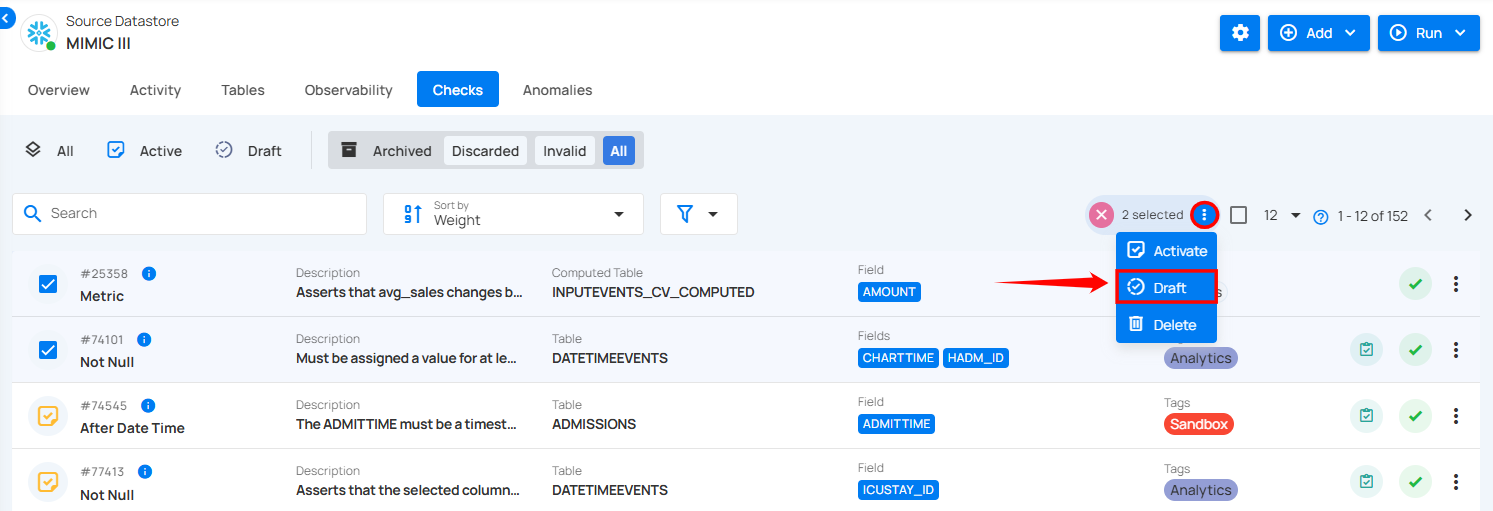The width and height of the screenshot is (1493, 511).
Task: Click clipboard check icon on #74101 row
Action: (x=1366, y=350)
